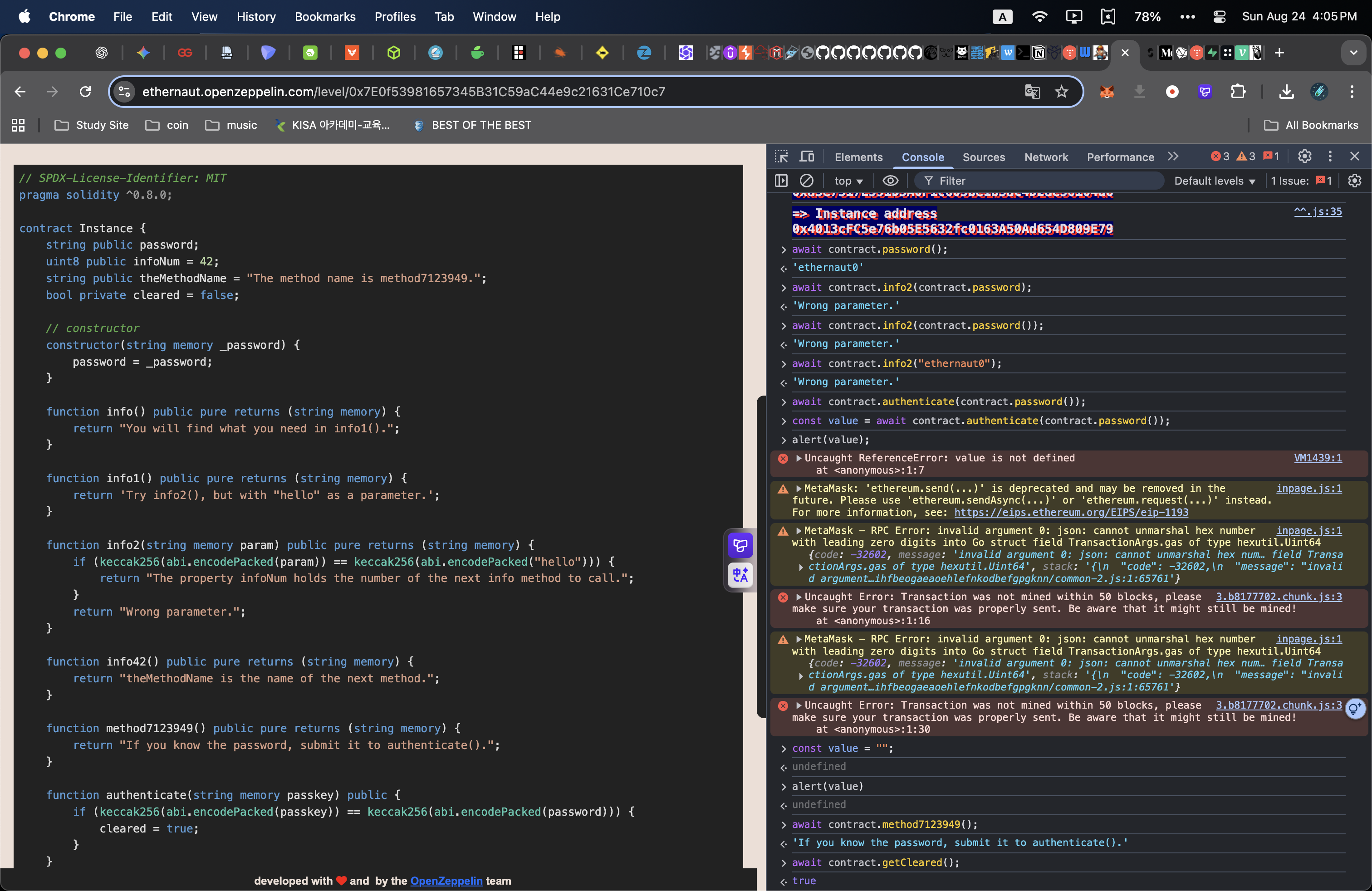Image resolution: width=1372 pixels, height=891 pixels.
Task: Clear the console with the ban icon
Action: tap(807, 181)
